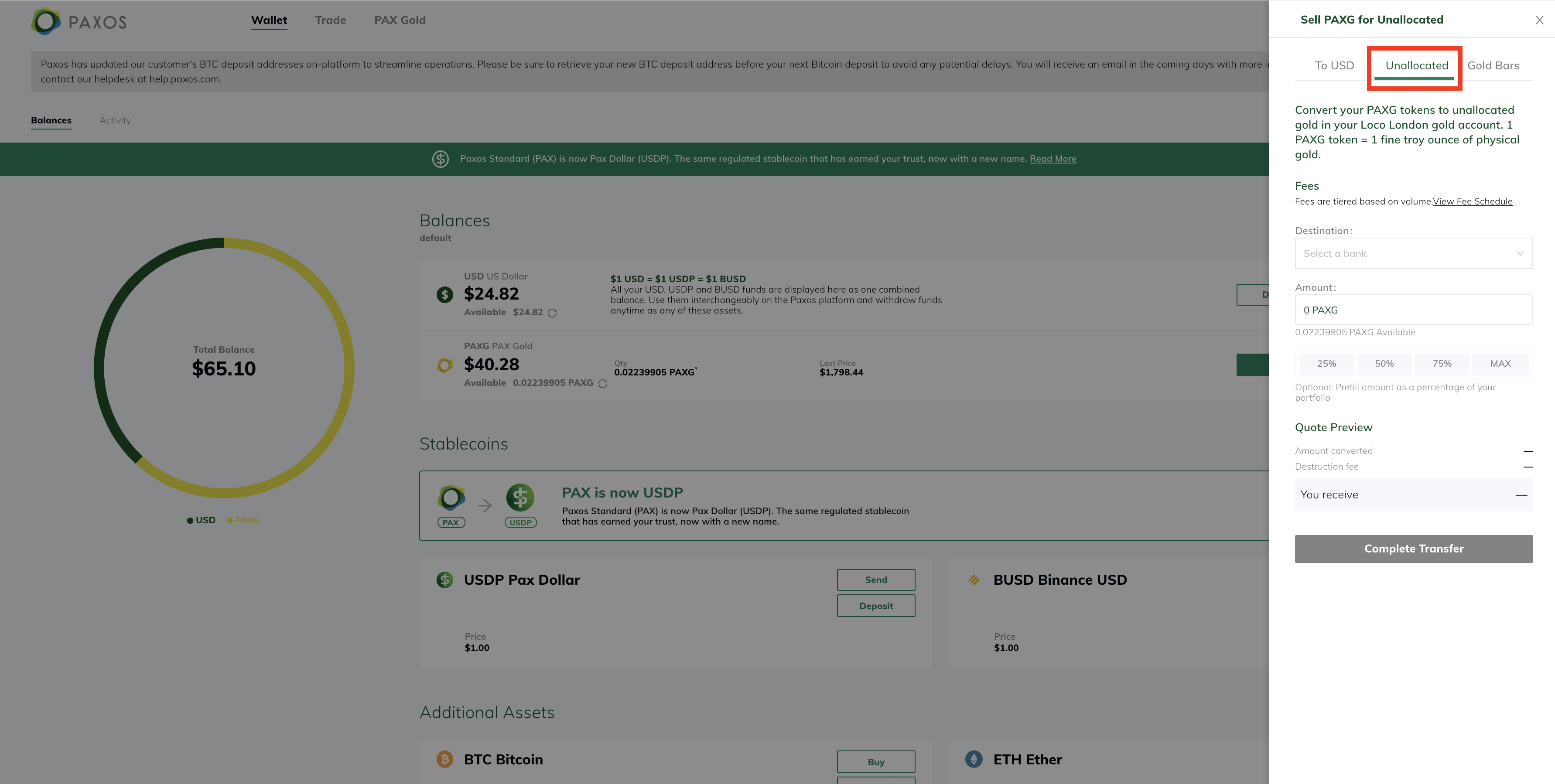
Task: Click refresh icon beside USD available balance
Action: pyautogui.click(x=552, y=313)
